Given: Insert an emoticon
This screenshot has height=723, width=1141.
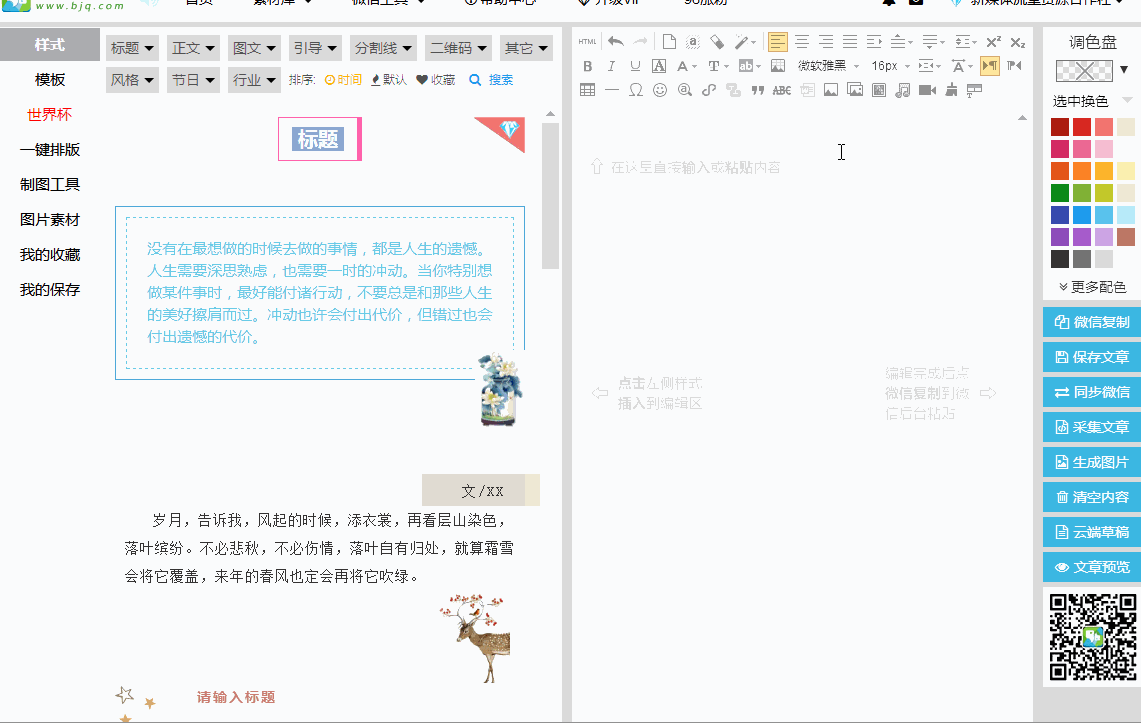Looking at the screenshot, I should tap(660, 90).
